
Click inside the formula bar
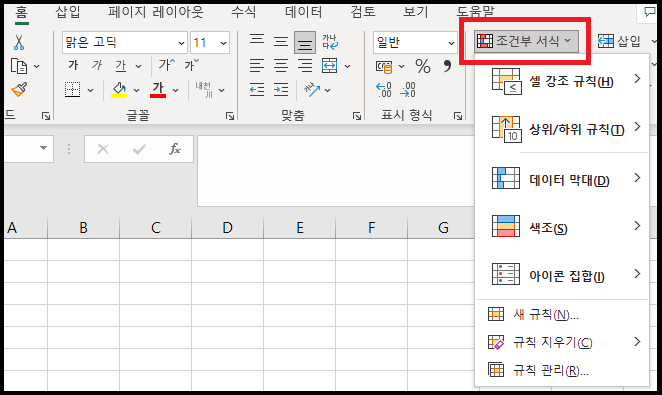click(x=336, y=171)
